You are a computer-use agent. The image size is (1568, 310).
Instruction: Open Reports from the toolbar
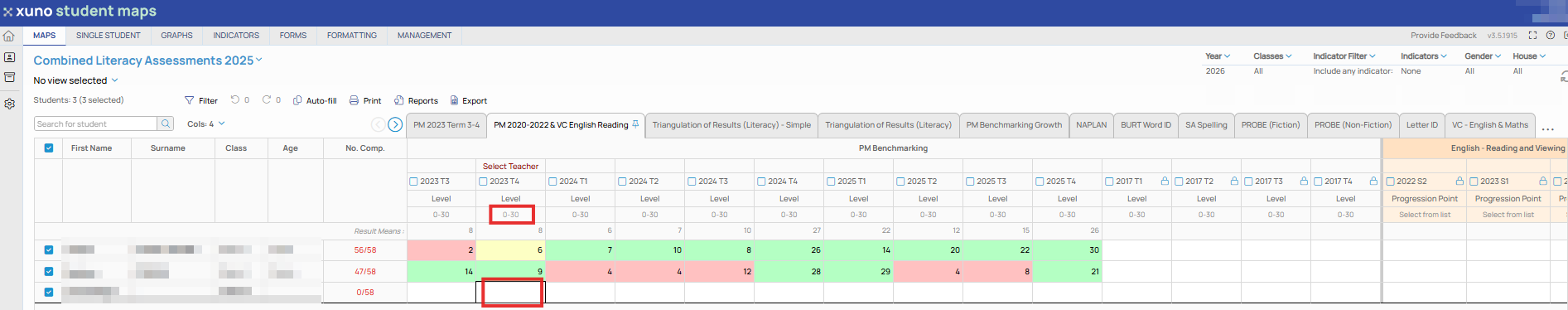coord(416,100)
